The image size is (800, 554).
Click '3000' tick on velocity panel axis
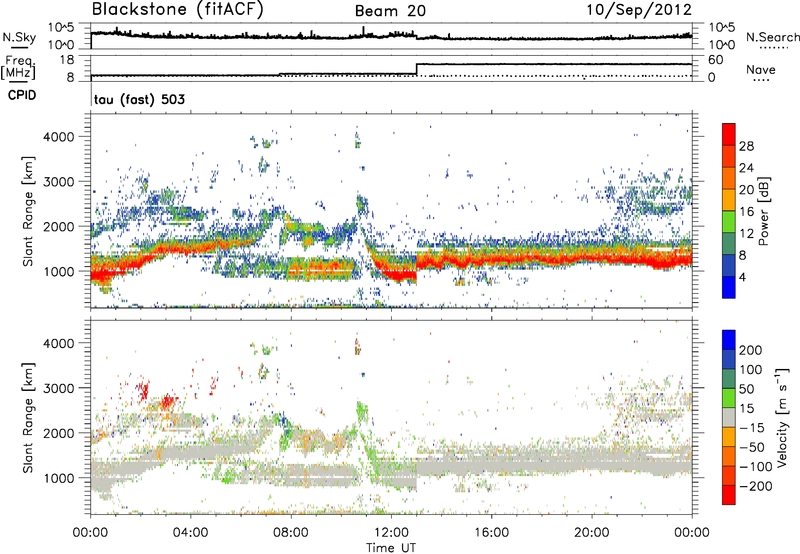pyautogui.click(x=59, y=388)
